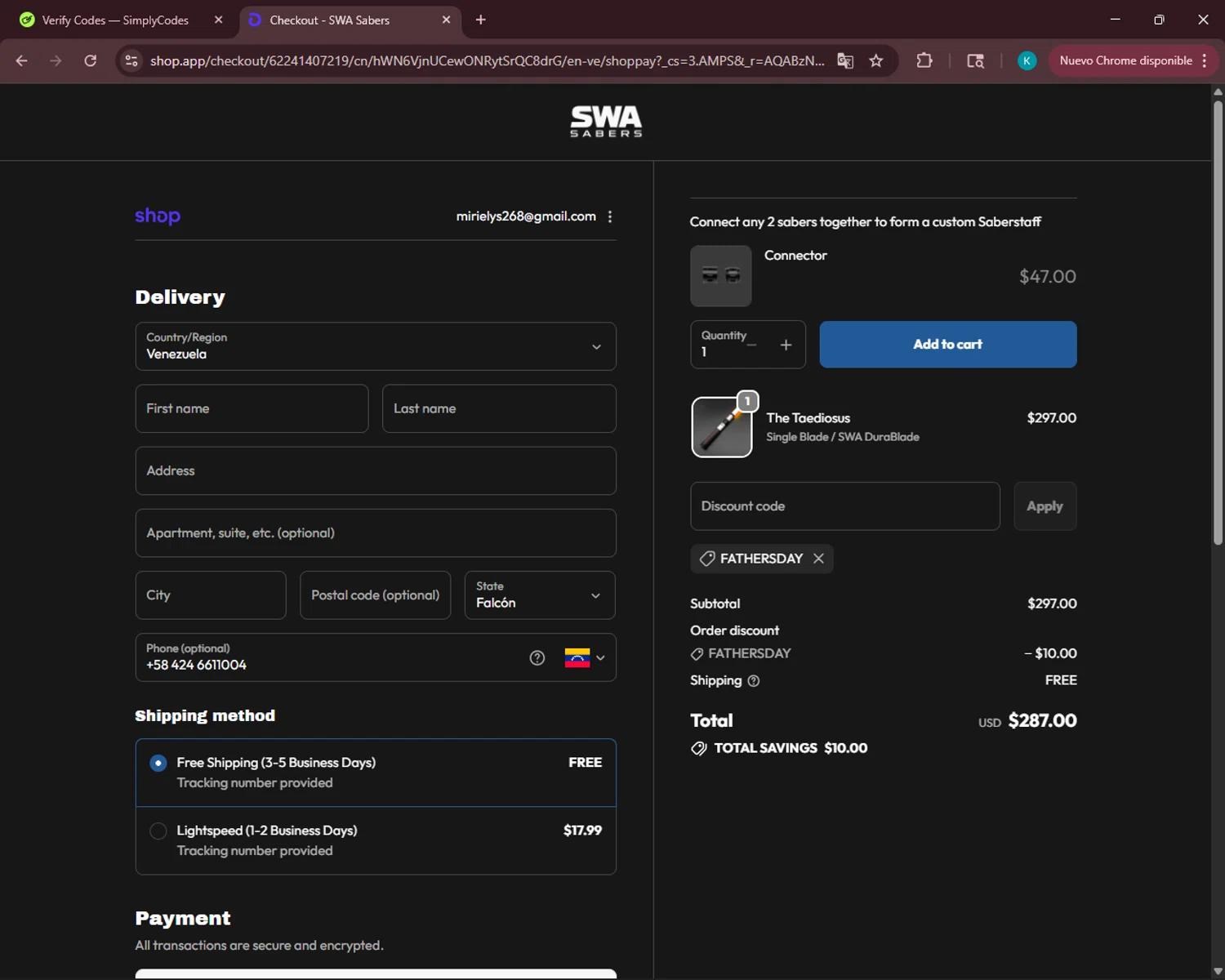This screenshot has height=980, width=1225.
Task: Click the FATHERSDAY order discount tag icon
Action: click(x=697, y=654)
